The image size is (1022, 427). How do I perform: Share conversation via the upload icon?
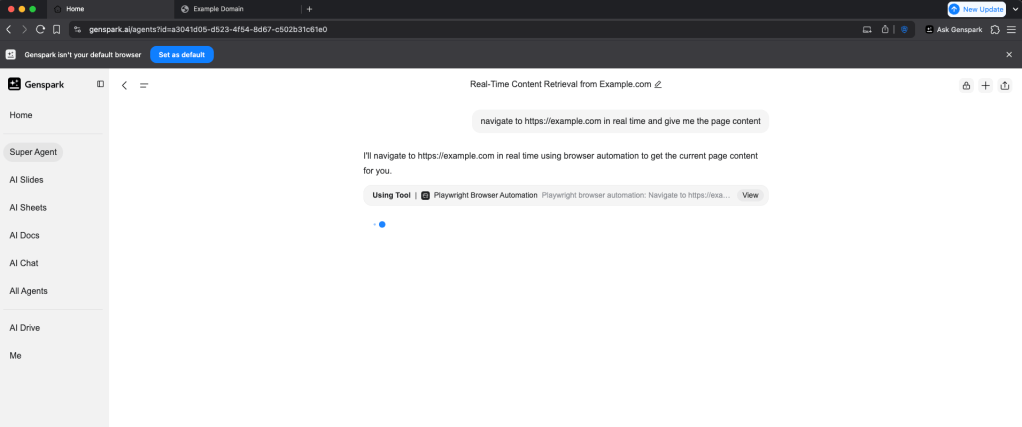click(x=1005, y=85)
